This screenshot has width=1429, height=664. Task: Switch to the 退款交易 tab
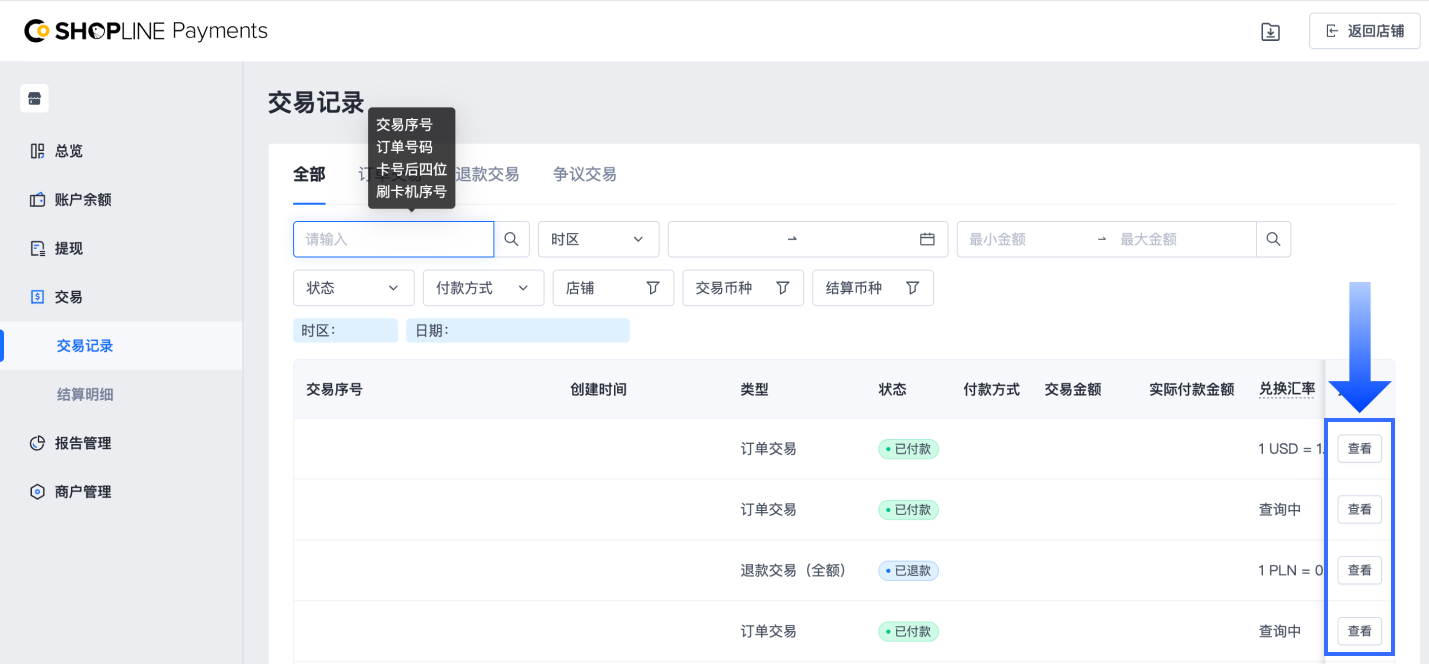[488, 174]
